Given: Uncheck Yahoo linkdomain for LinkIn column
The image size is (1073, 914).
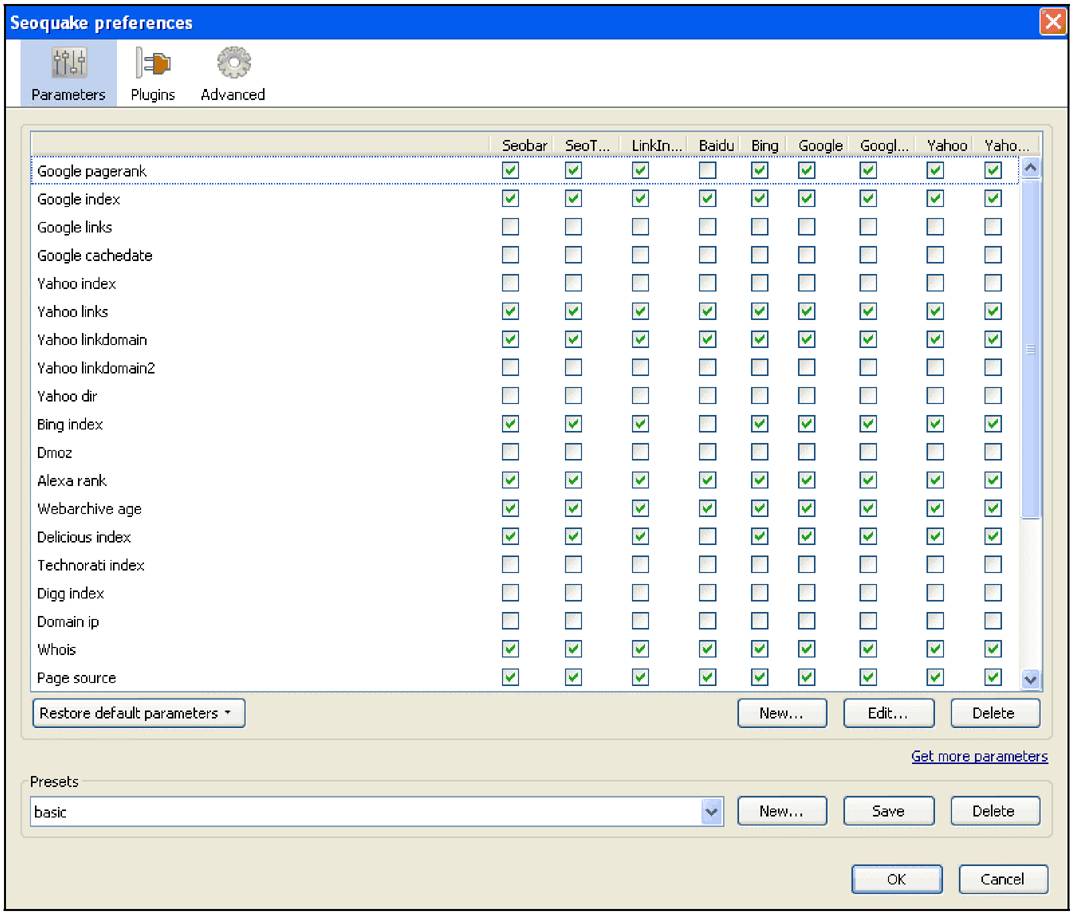Looking at the screenshot, I should 641,339.
